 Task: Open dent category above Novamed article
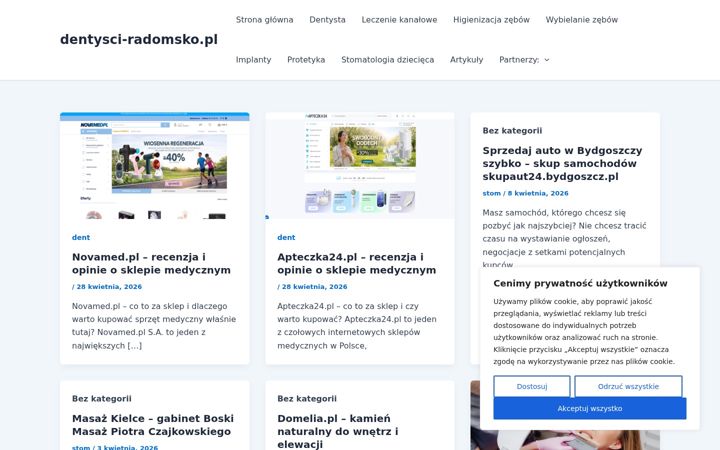(x=81, y=237)
